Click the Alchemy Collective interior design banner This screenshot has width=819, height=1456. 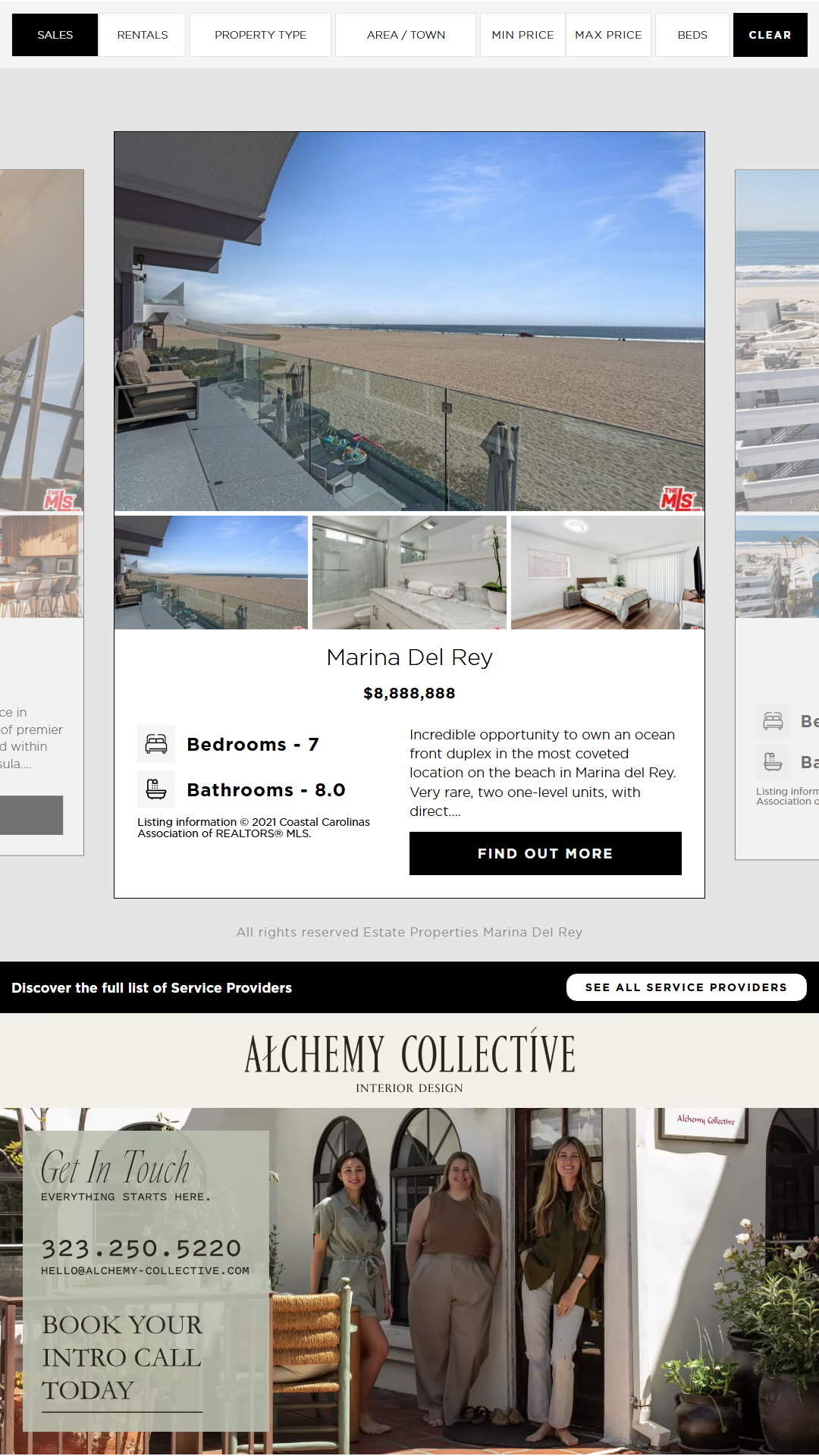pos(409,1234)
